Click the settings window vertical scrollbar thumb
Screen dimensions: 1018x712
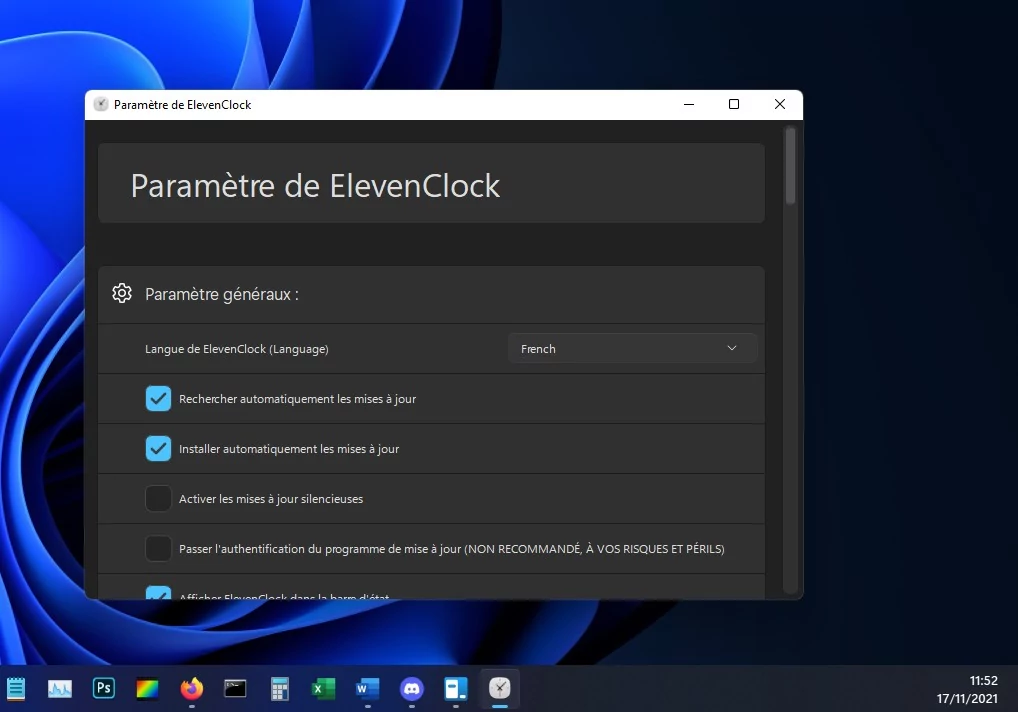[x=790, y=166]
